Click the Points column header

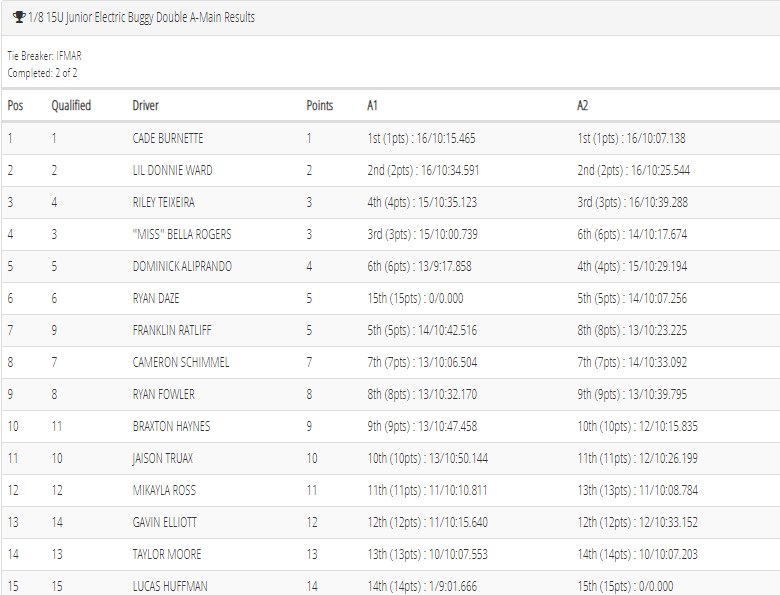pyautogui.click(x=319, y=105)
